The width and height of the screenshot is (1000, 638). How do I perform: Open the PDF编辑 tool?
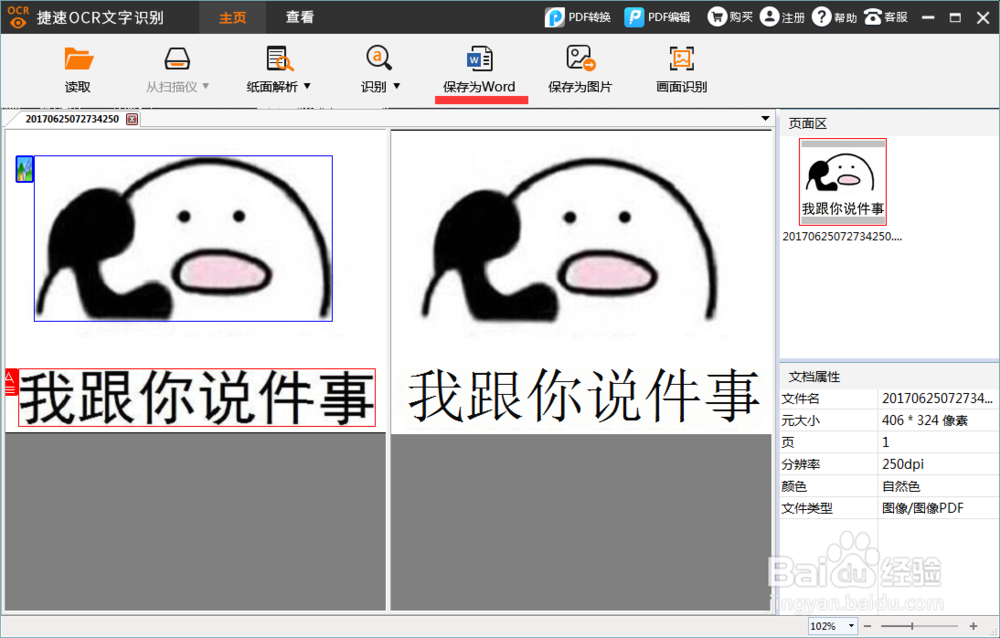click(657, 17)
